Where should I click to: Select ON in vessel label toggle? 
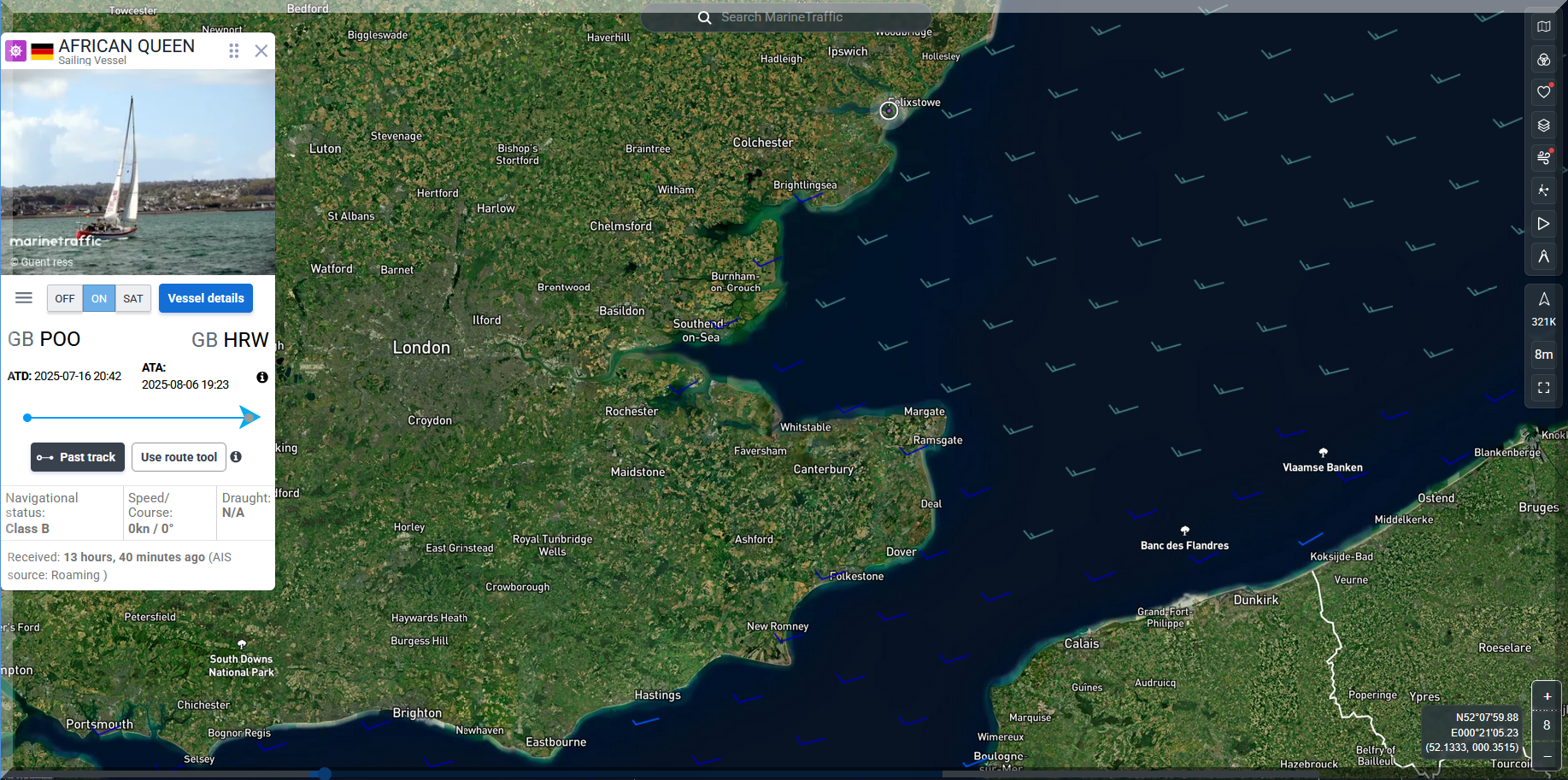coord(99,299)
